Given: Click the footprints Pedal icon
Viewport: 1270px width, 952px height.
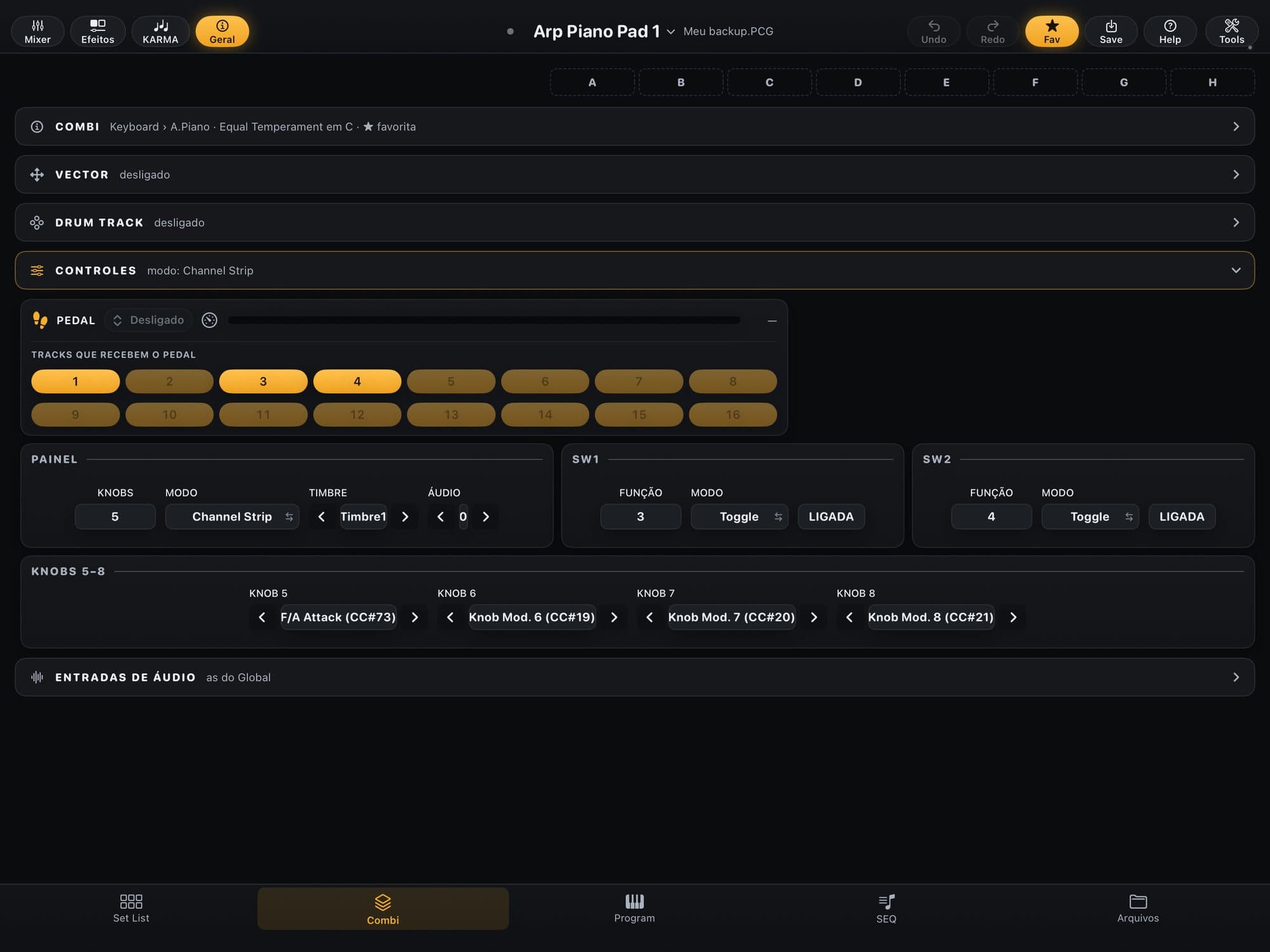Looking at the screenshot, I should click(40, 321).
